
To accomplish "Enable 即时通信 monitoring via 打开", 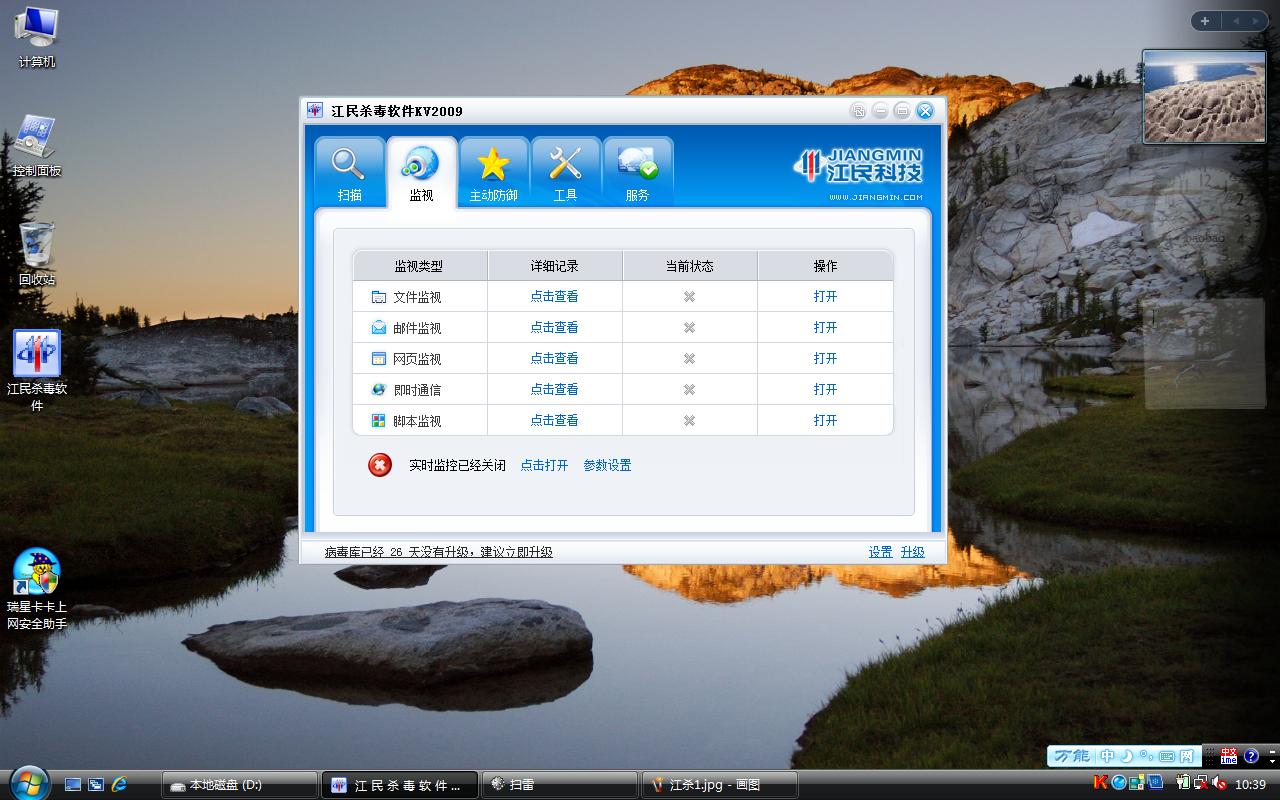I will click(x=825, y=389).
